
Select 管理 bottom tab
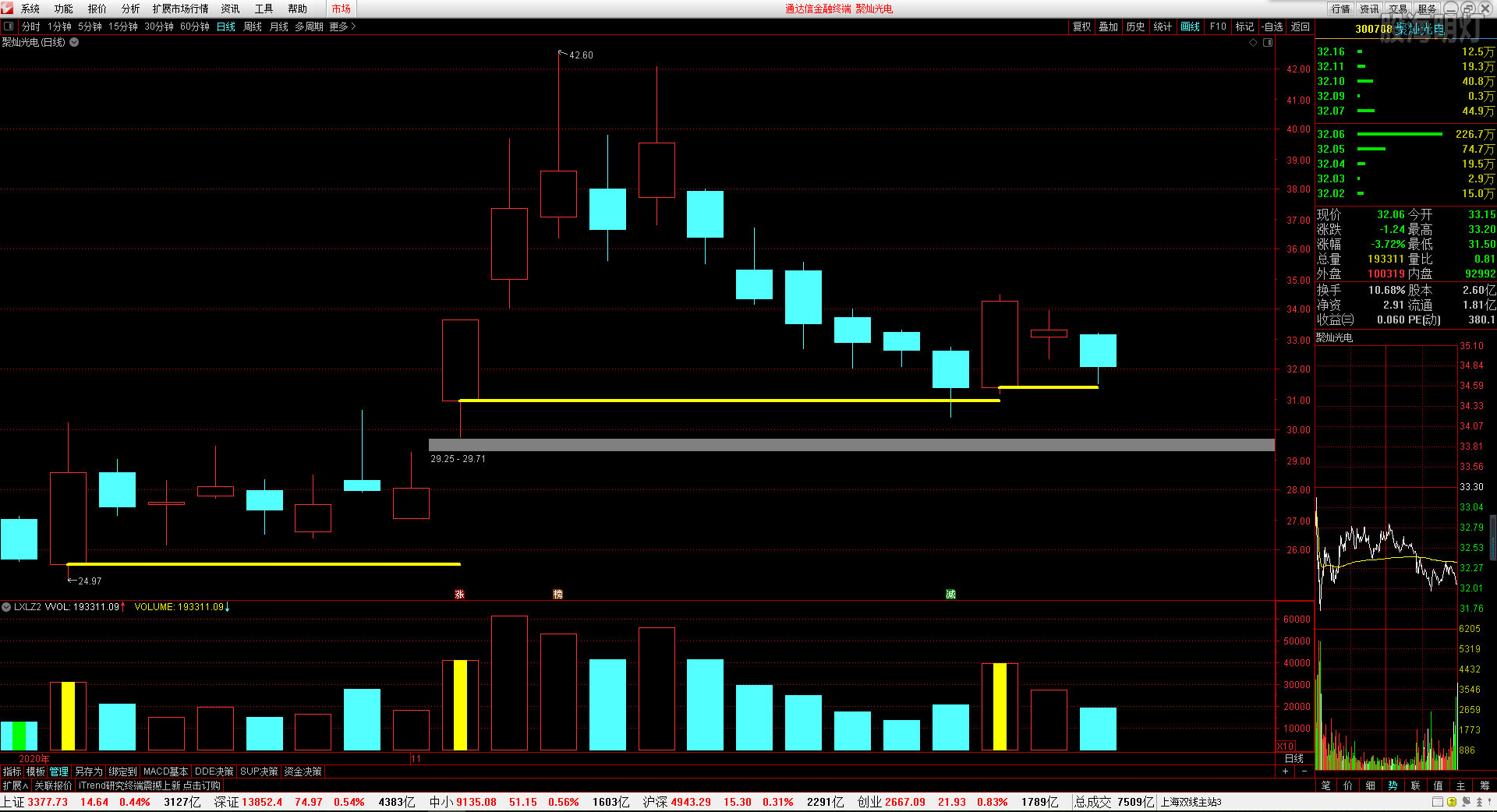(59, 771)
